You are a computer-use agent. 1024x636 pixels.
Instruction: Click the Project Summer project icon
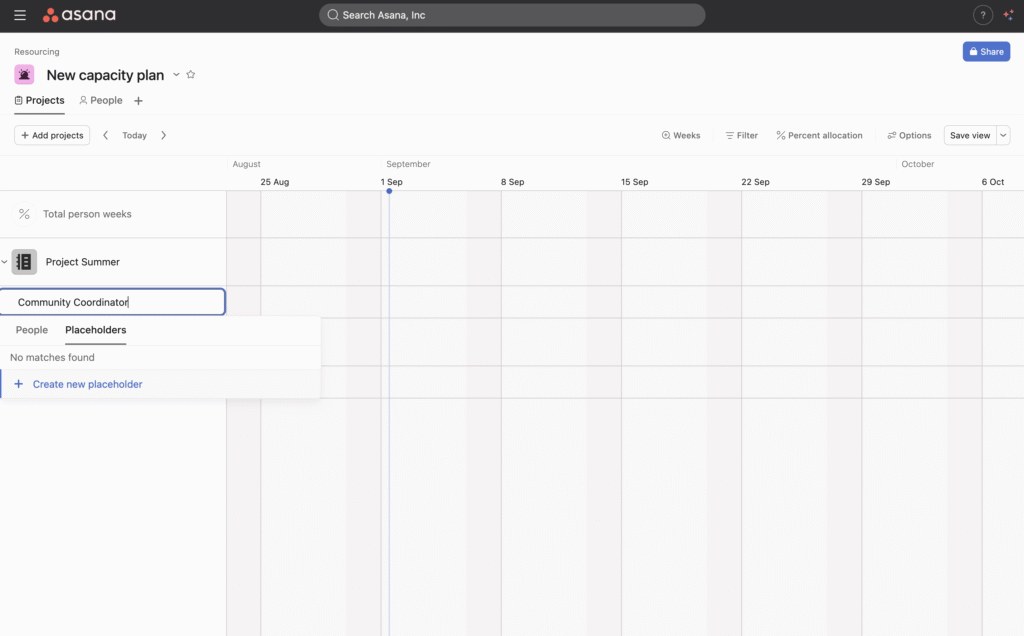(24, 262)
